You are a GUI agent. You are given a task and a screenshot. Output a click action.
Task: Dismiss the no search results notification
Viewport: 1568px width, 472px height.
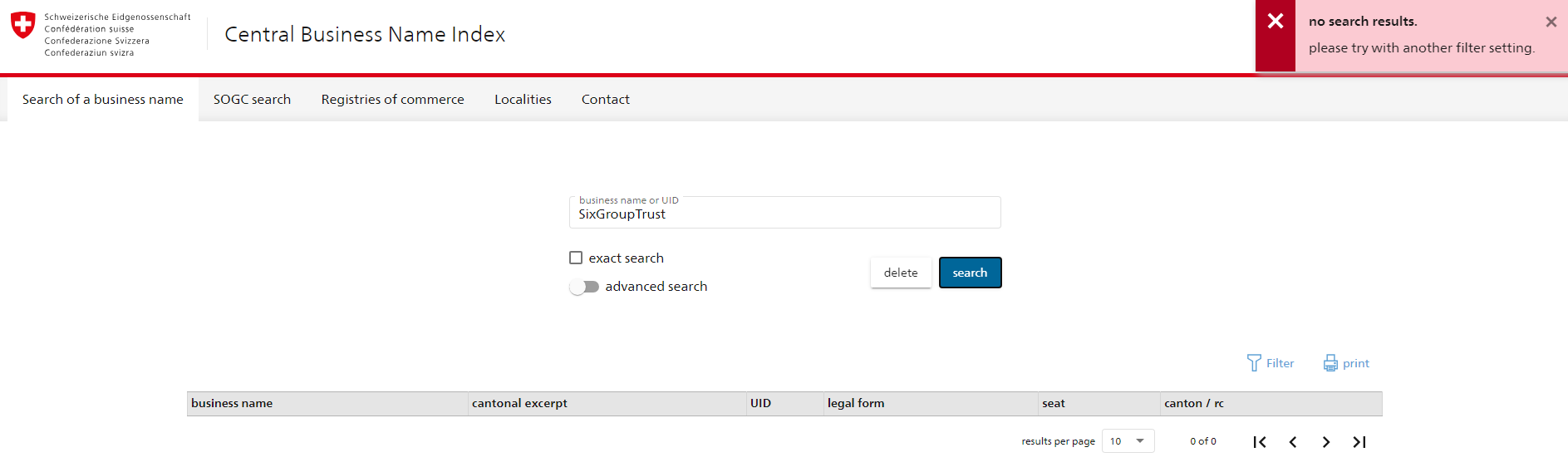[1551, 22]
